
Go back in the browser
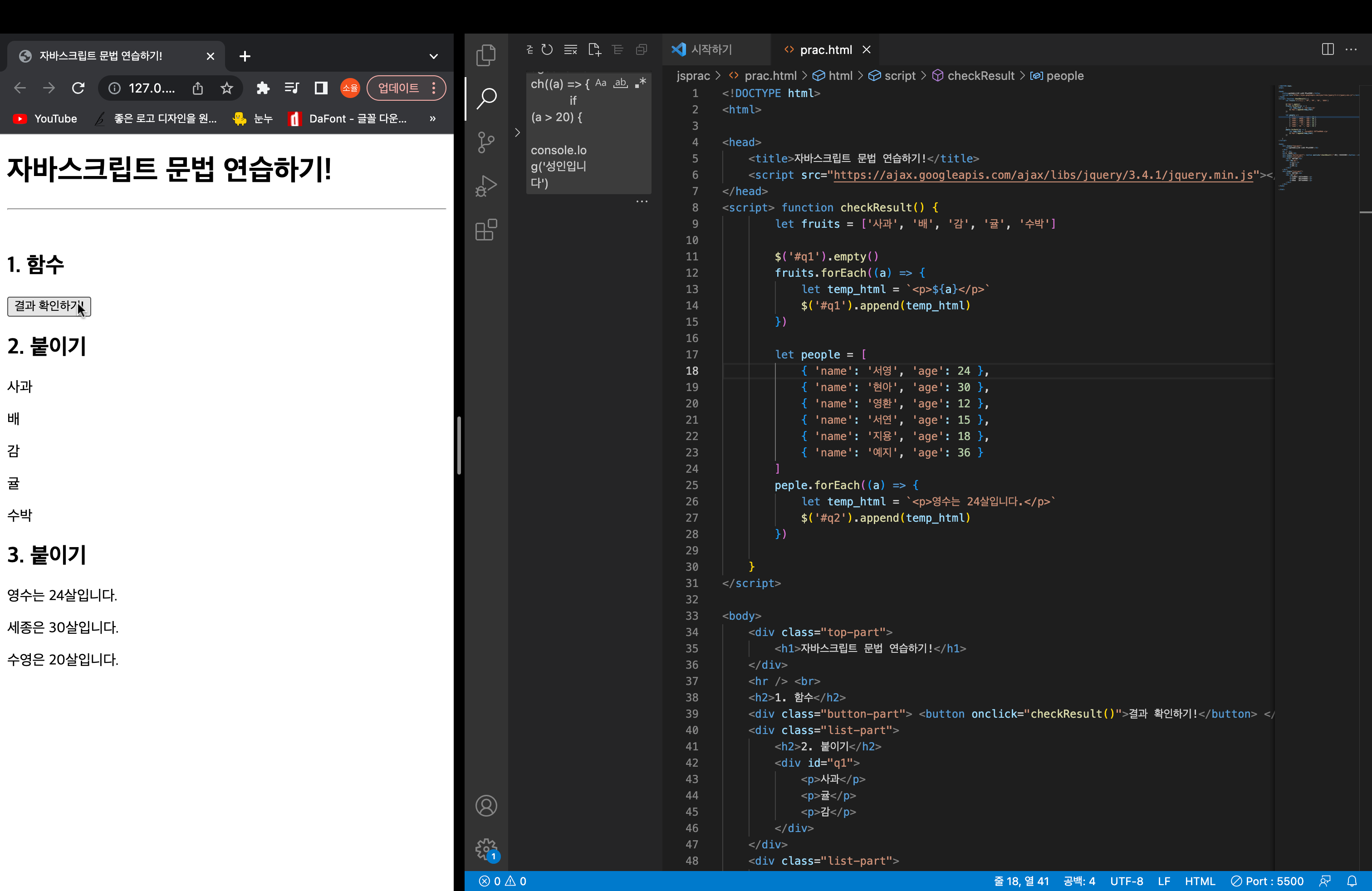tap(20, 88)
